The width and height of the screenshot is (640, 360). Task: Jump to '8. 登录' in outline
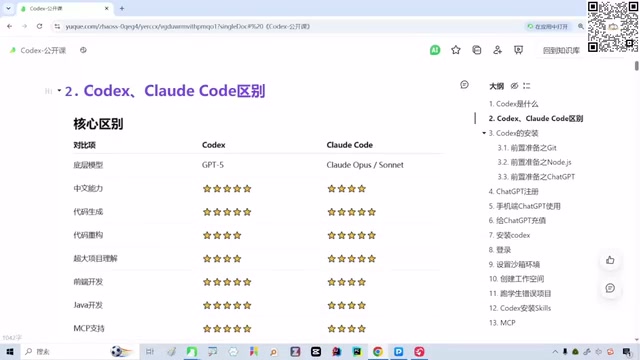tap(500, 250)
